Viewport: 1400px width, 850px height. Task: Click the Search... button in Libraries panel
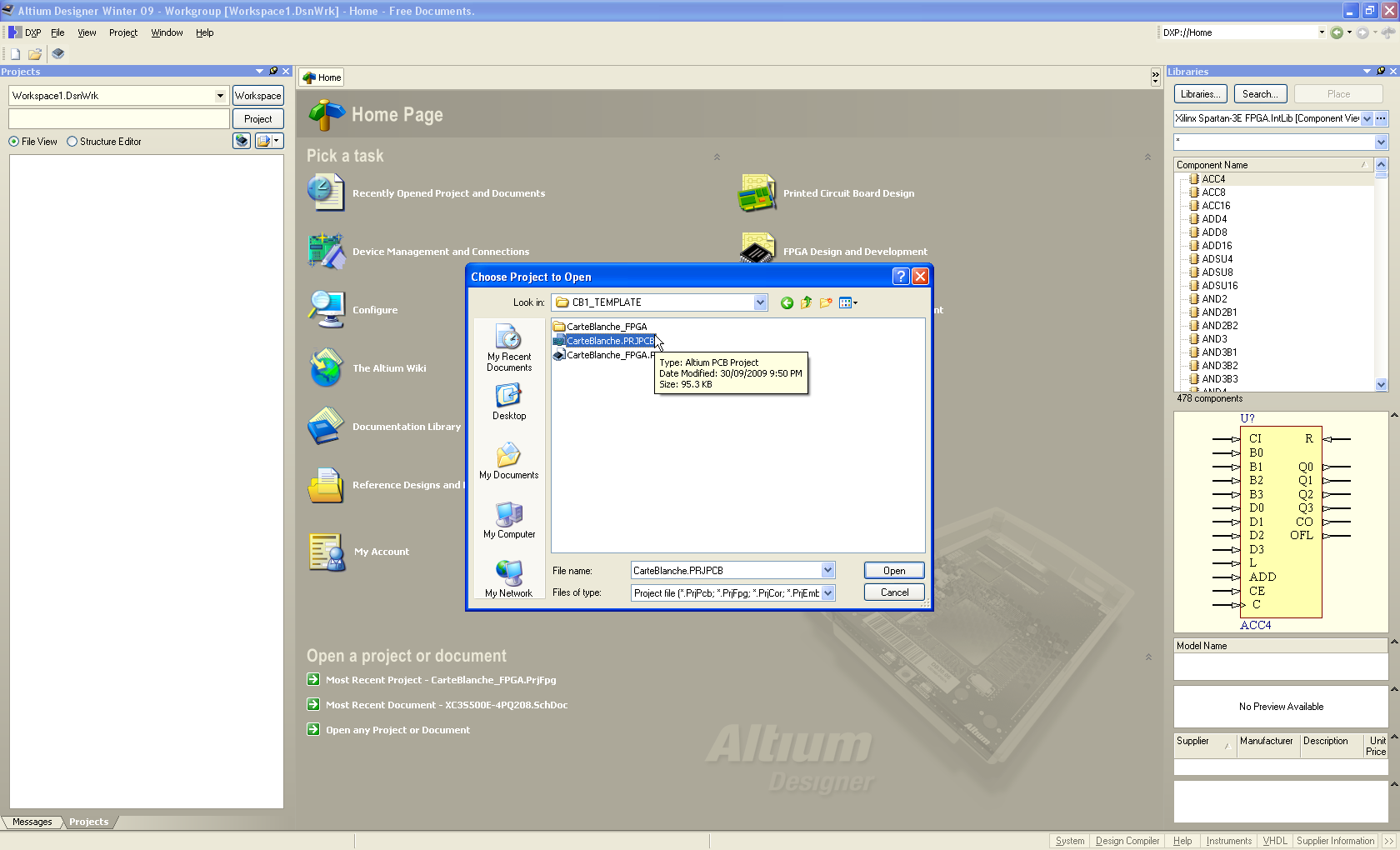(x=1260, y=94)
